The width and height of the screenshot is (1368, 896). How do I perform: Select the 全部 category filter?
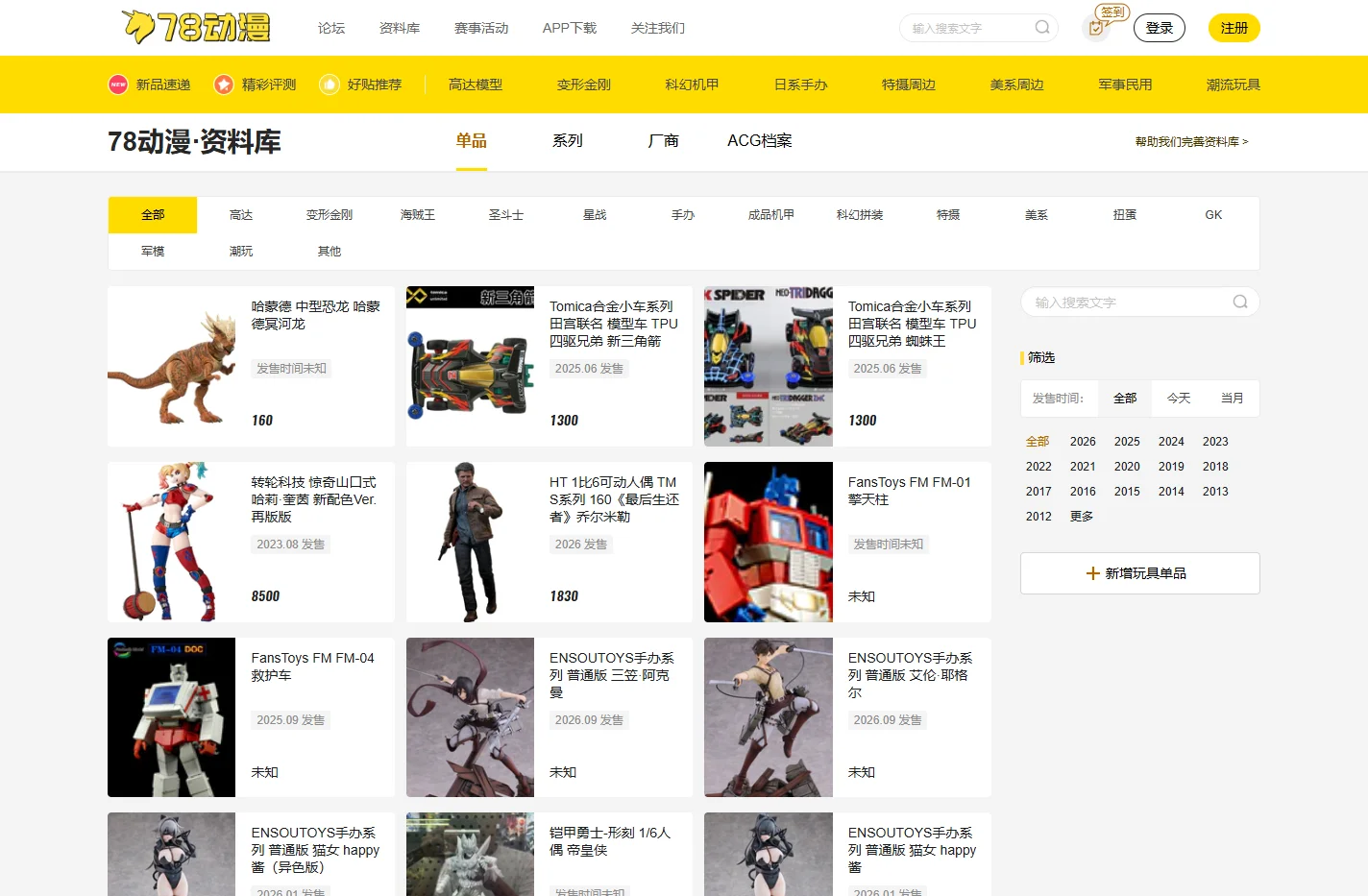(153, 215)
